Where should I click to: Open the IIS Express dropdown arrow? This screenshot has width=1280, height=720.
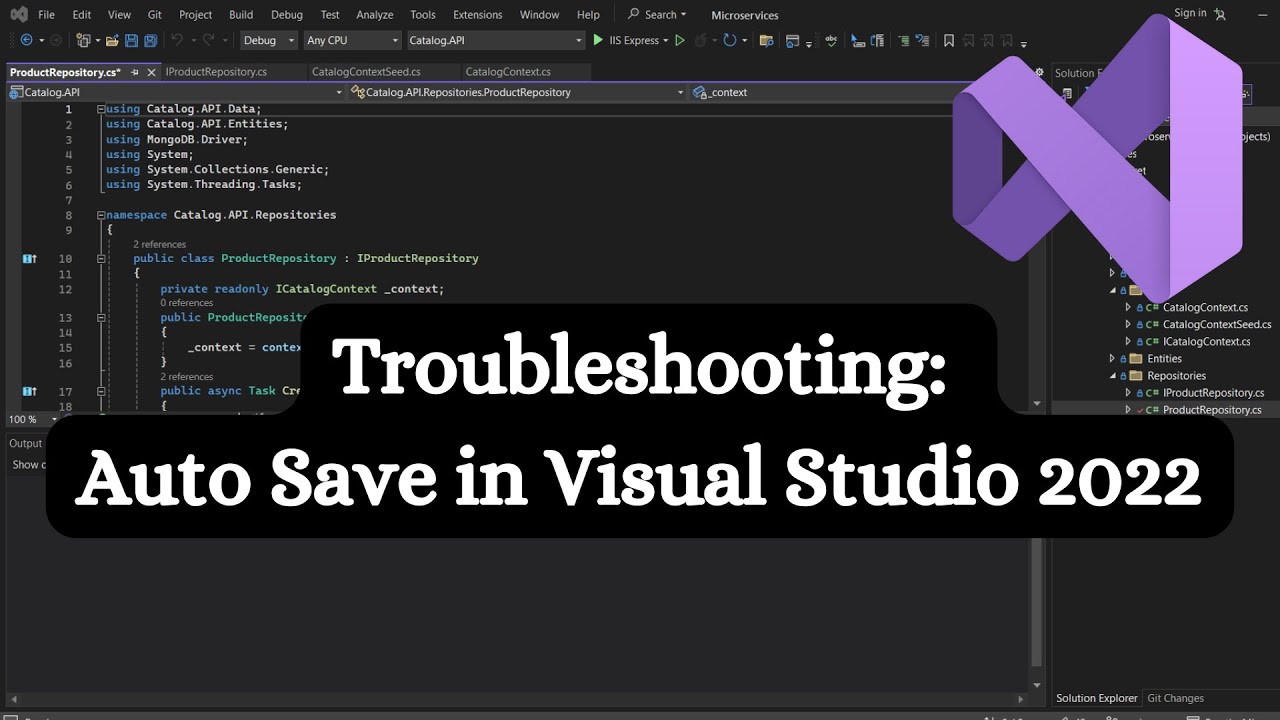(x=666, y=41)
